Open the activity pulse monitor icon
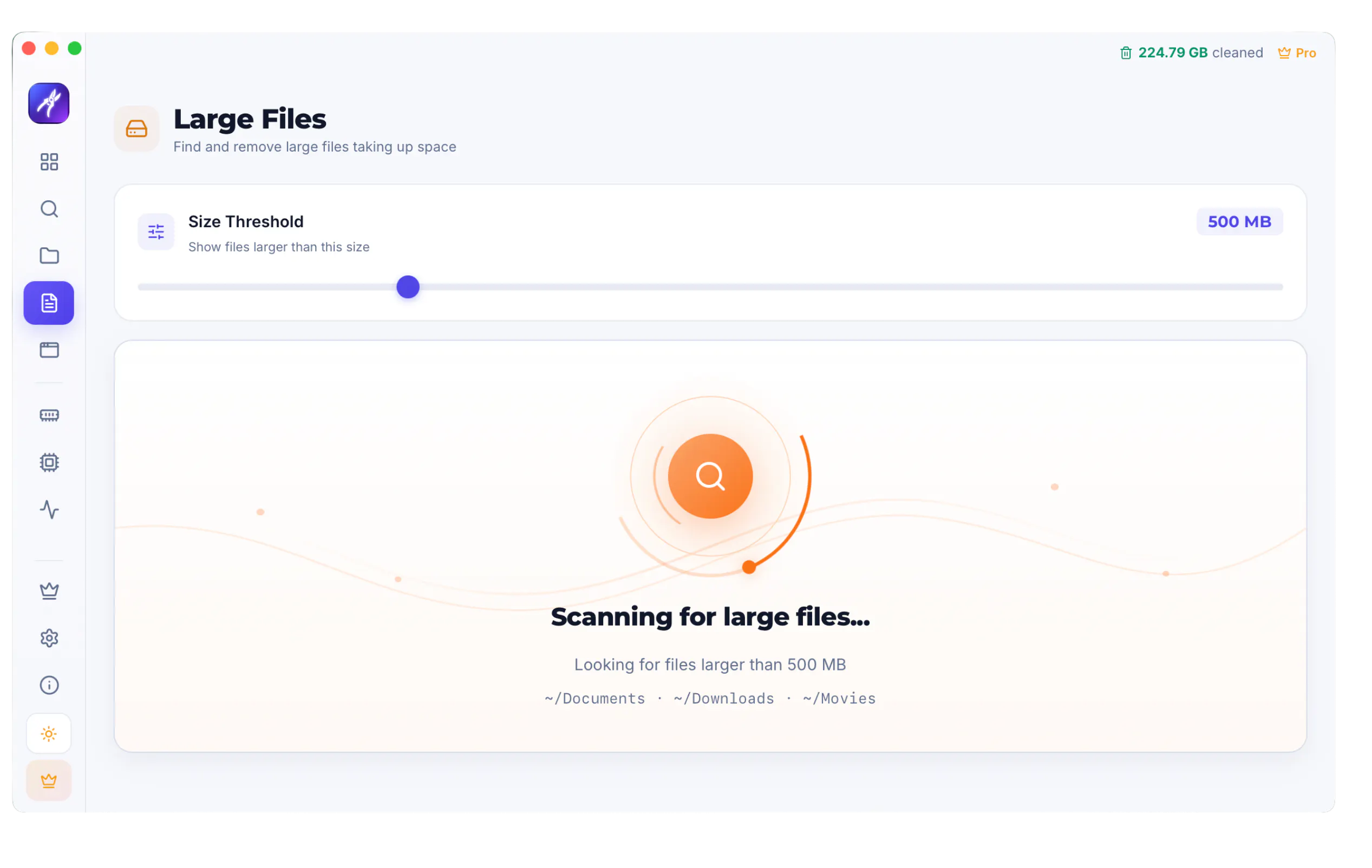This screenshot has width=1372, height=868. [49, 509]
